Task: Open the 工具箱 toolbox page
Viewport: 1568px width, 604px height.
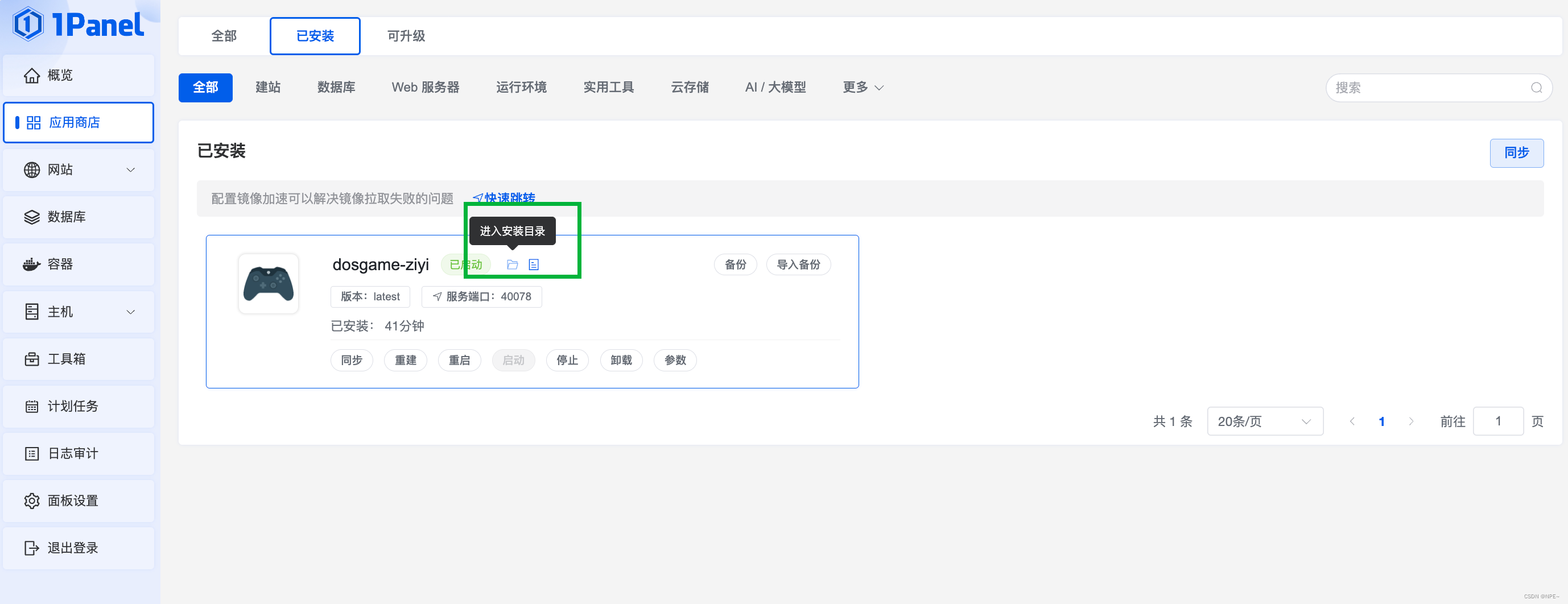Action: 79,359
